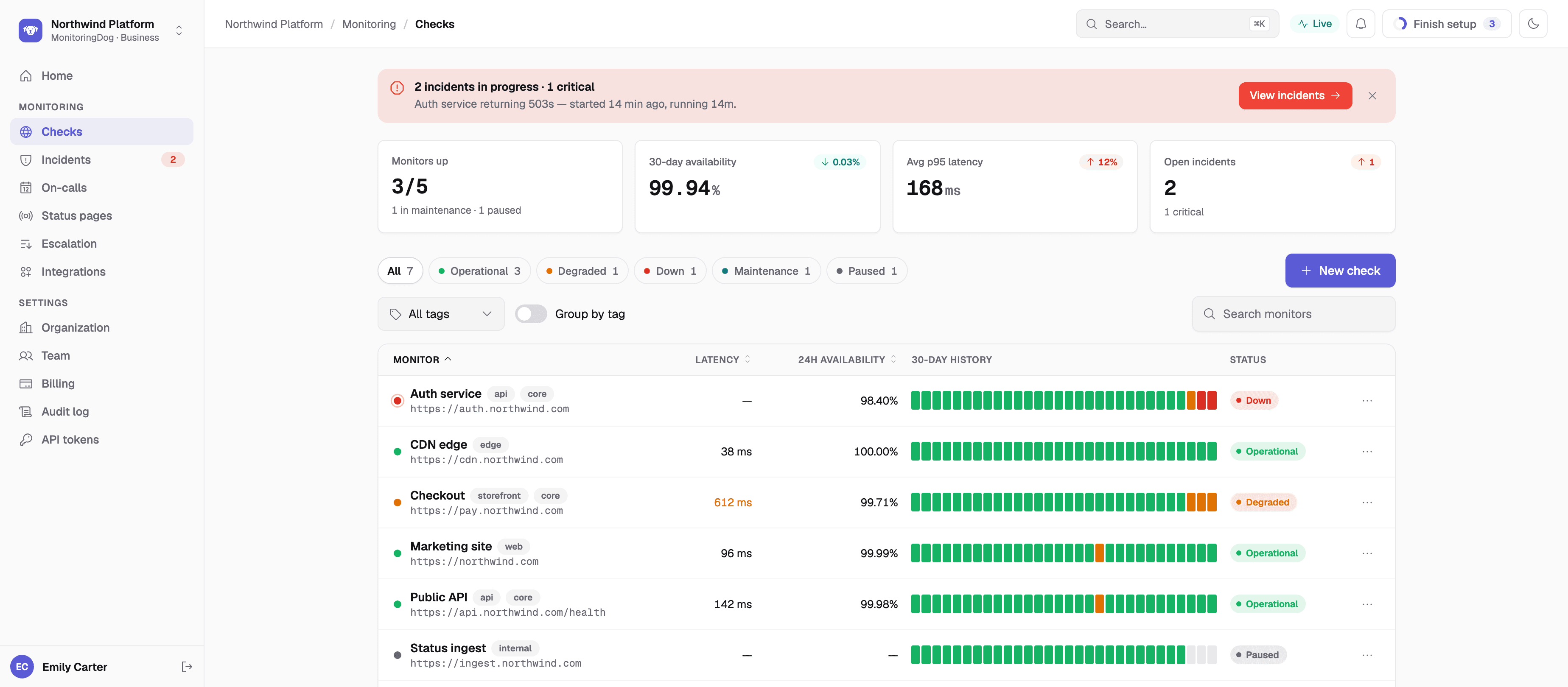Filter by Down status
1568x687 pixels.
(670, 271)
